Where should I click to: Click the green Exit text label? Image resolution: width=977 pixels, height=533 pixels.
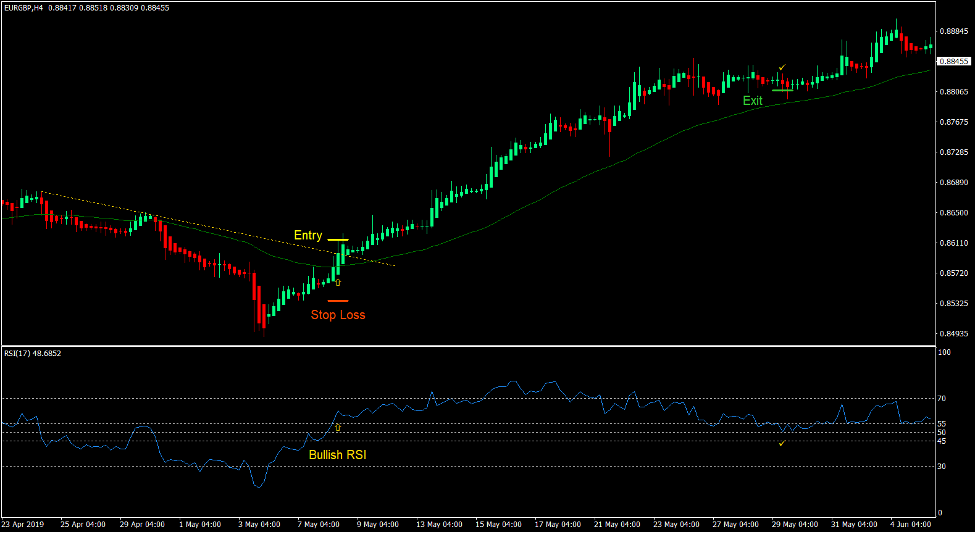pyautogui.click(x=752, y=101)
